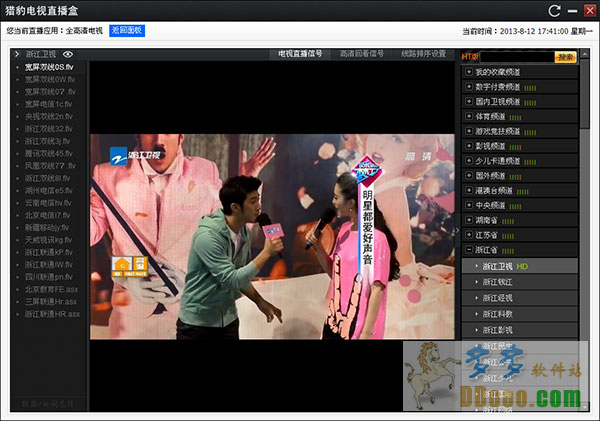This screenshot has width=600, height=421.
Task: Close the 猎豹电视直播盒 window
Action: tap(589, 10)
